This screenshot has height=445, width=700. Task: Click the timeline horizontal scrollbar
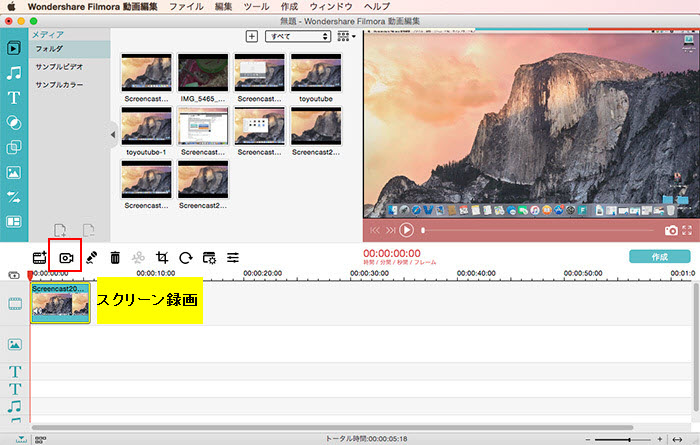[333, 428]
